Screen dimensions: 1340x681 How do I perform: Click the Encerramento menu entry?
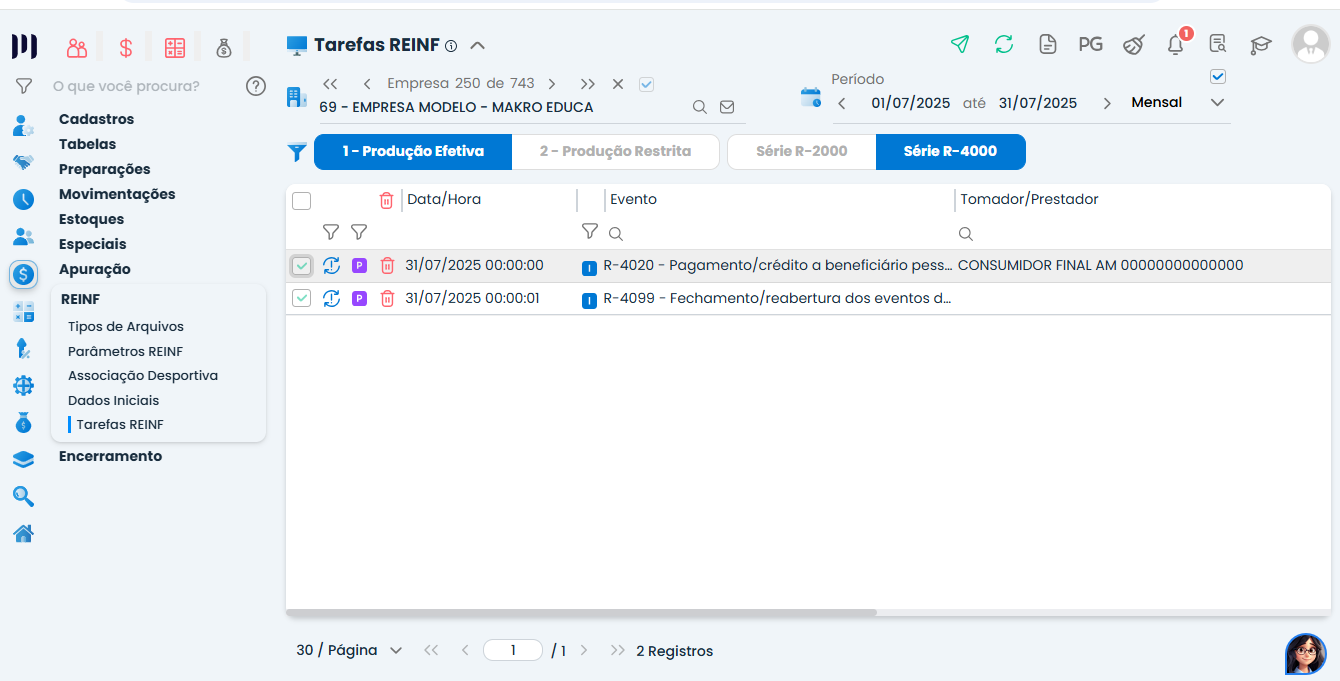point(110,456)
